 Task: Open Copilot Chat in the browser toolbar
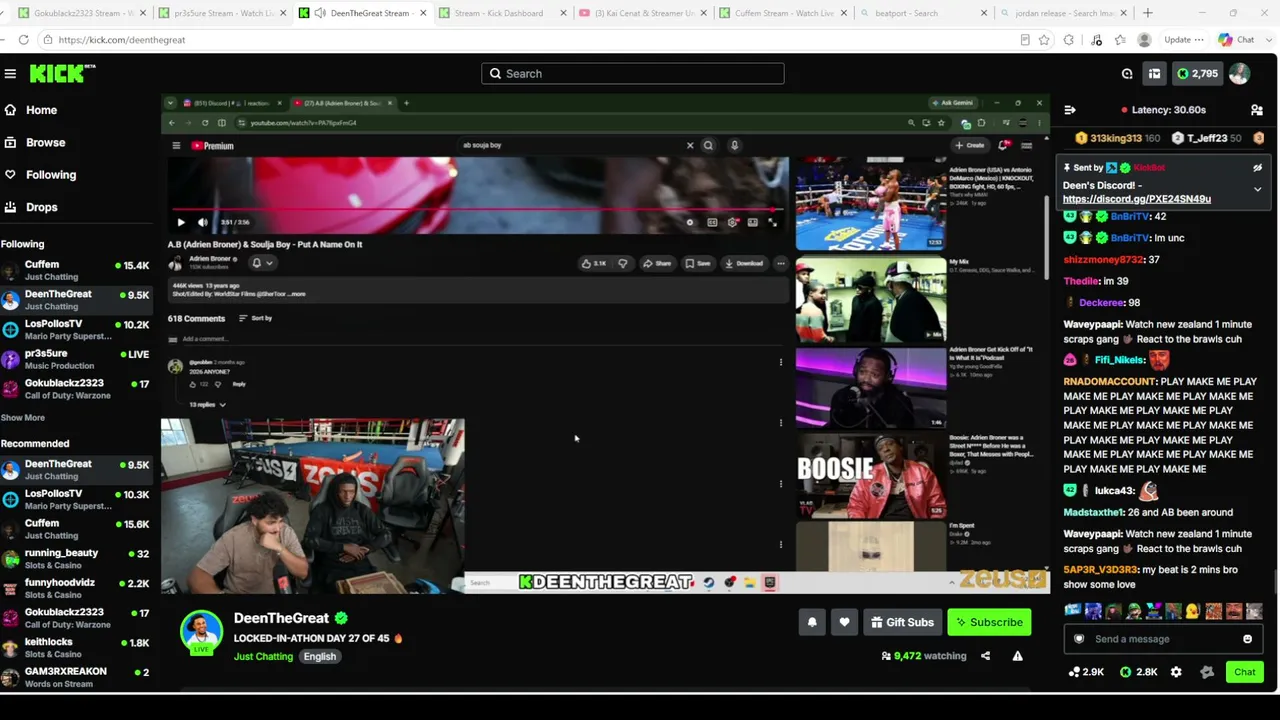pyautogui.click(x=1236, y=40)
